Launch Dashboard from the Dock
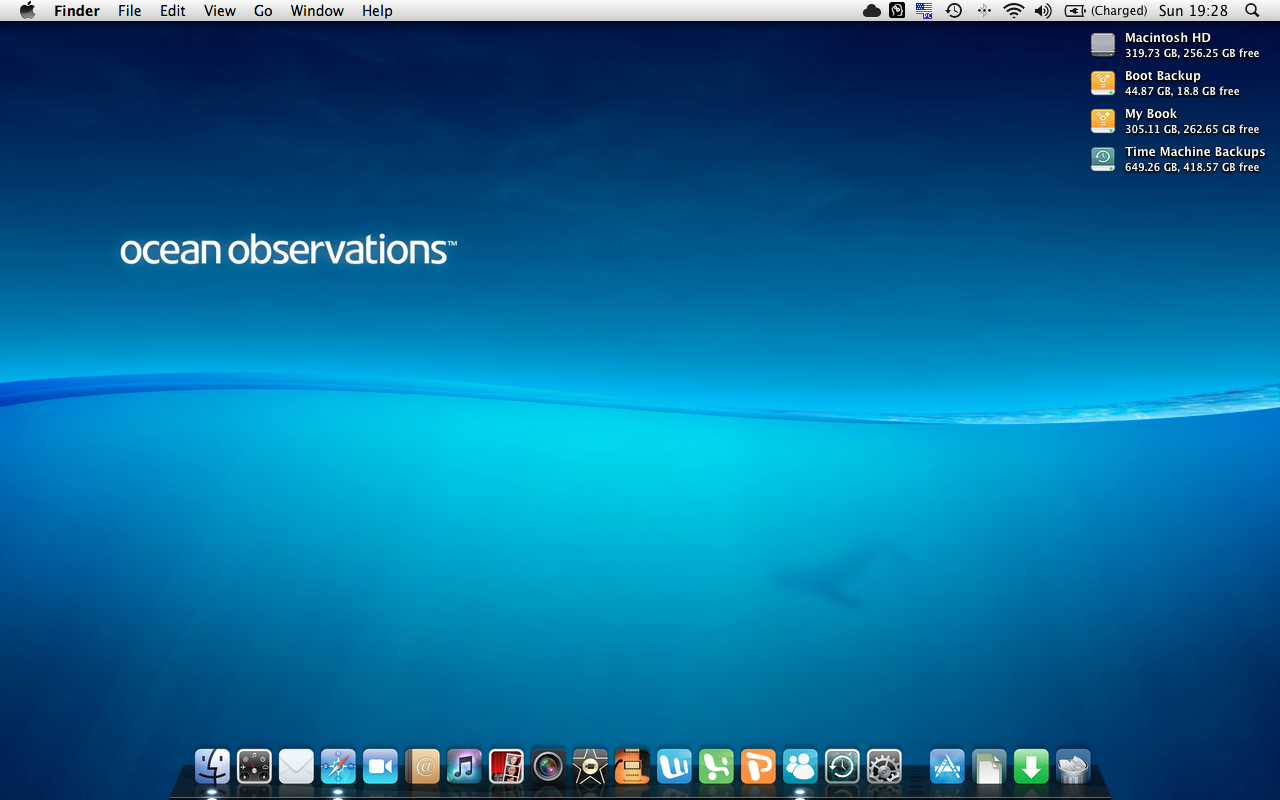1280x800 pixels. 254,767
